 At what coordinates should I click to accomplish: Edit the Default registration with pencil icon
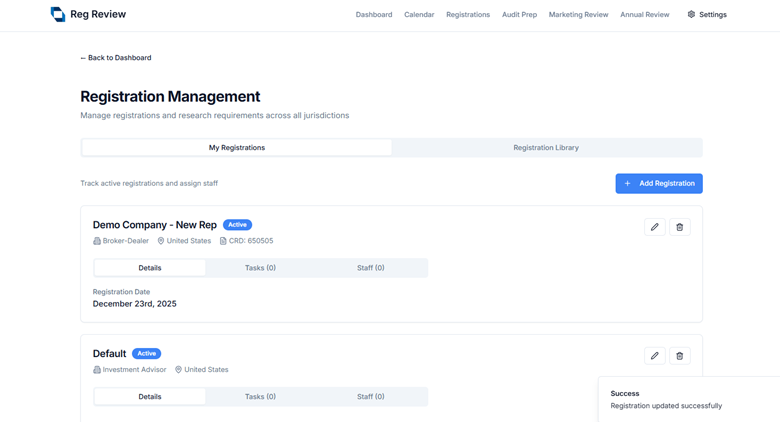click(655, 356)
